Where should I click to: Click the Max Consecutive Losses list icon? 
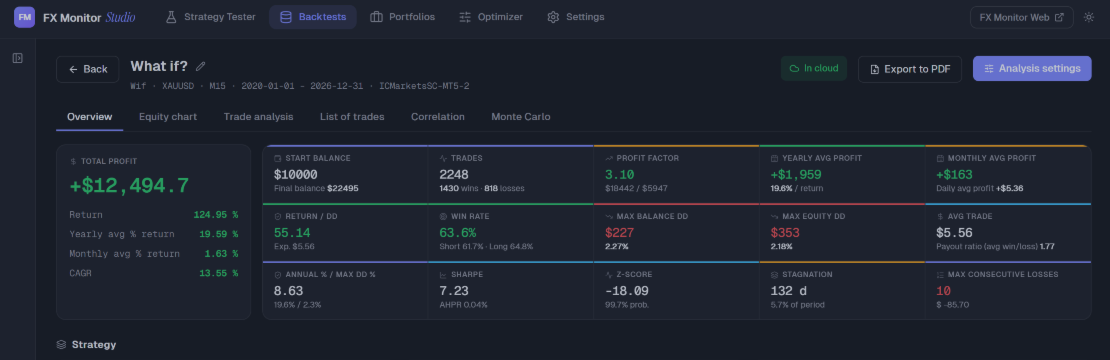tap(940, 274)
